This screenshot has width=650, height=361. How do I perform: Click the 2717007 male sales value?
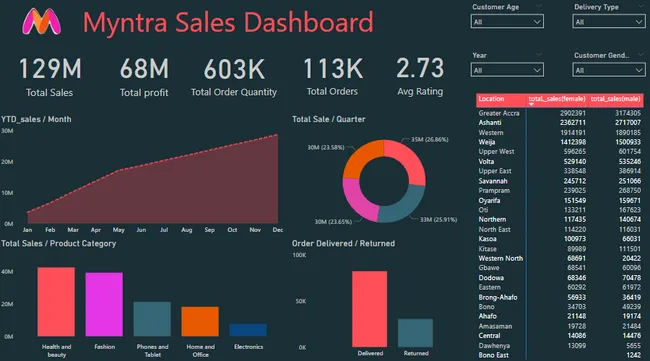628,123
